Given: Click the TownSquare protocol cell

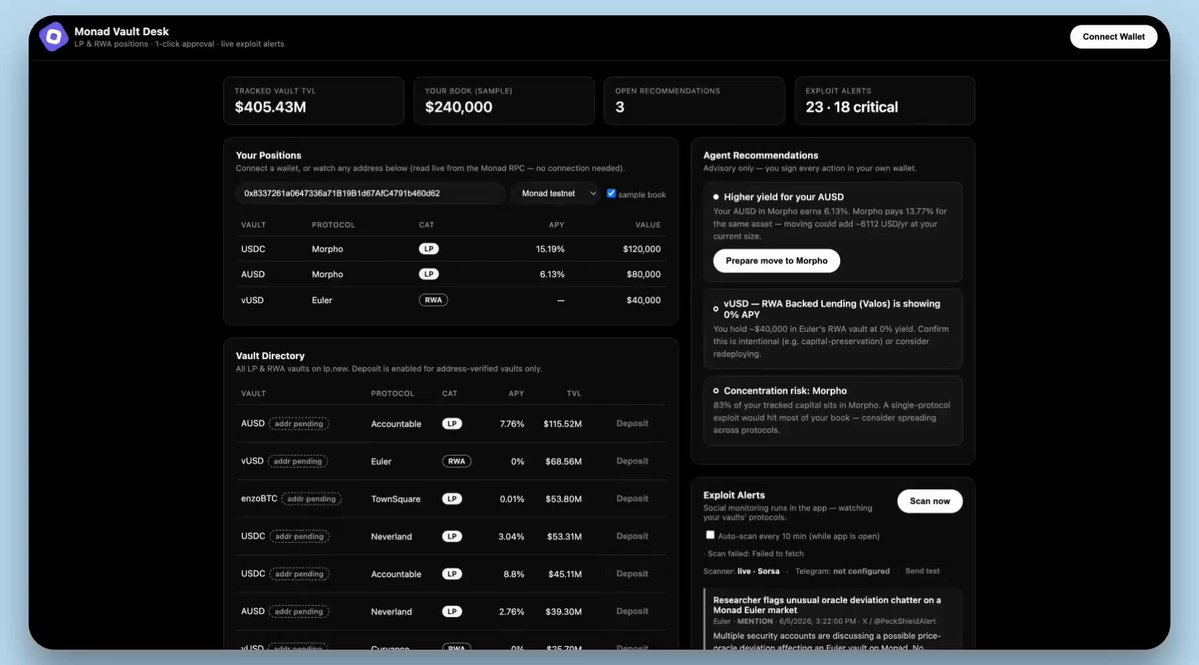Looking at the screenshot, I should click(395, 499).
